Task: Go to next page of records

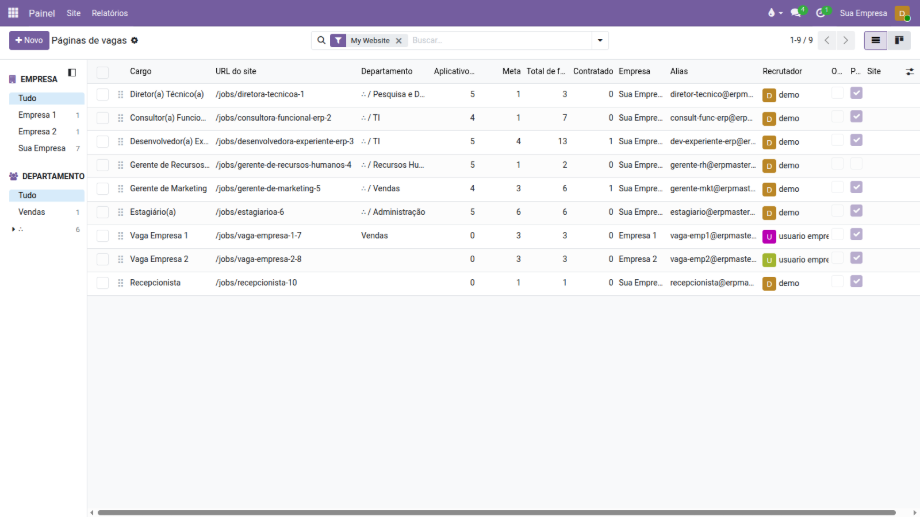Action: (846, 41)
